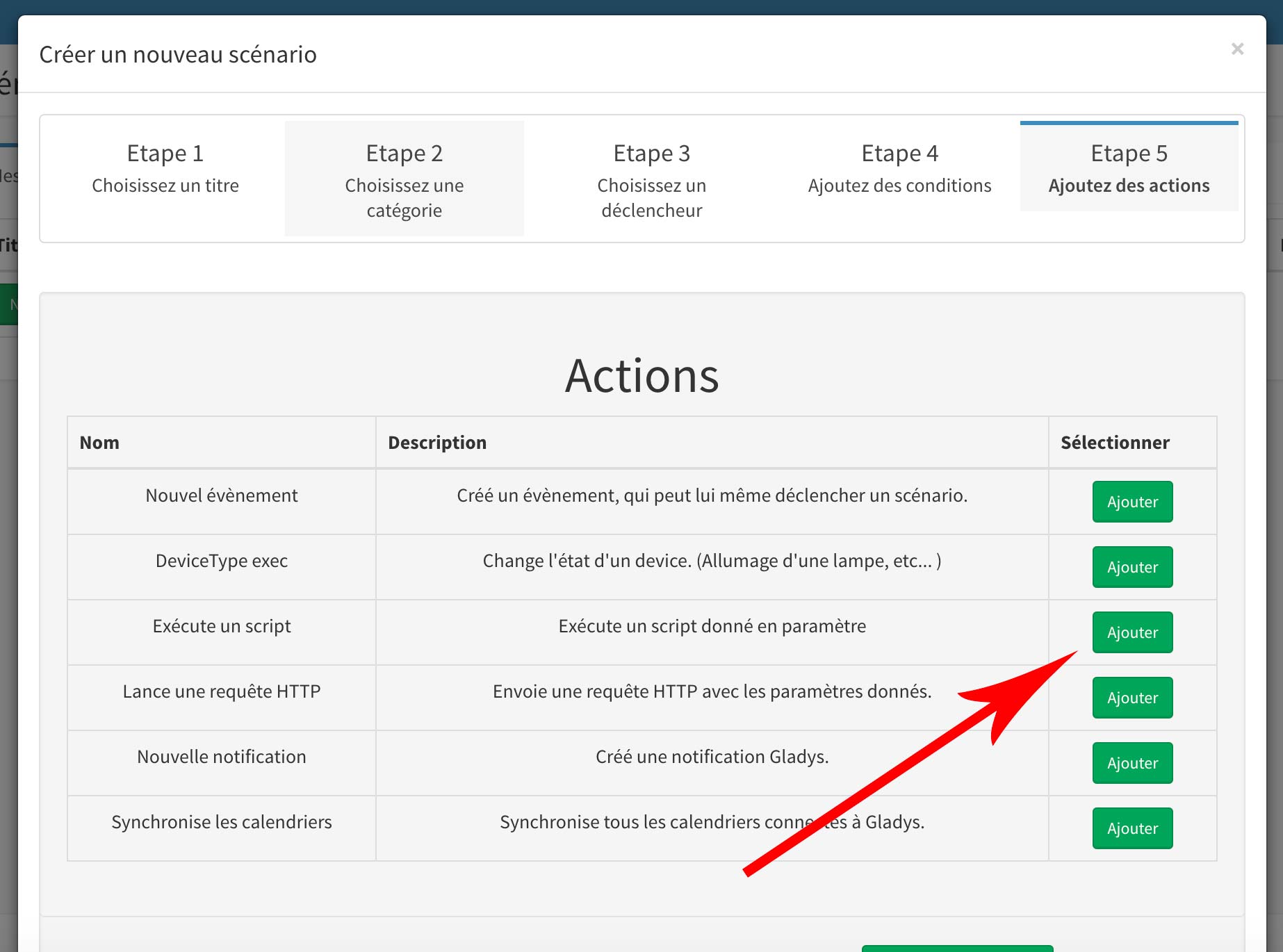Image resolution: width=1283 pixels, height=952 pixels.
Task: Click the 'Créer un nouveau scénario' title
Action: tap(178, 54)
